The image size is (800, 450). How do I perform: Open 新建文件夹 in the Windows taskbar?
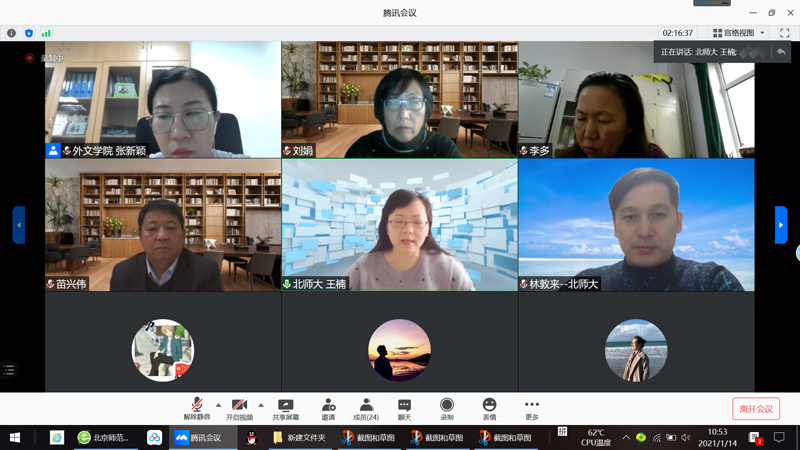click(300, 438)
